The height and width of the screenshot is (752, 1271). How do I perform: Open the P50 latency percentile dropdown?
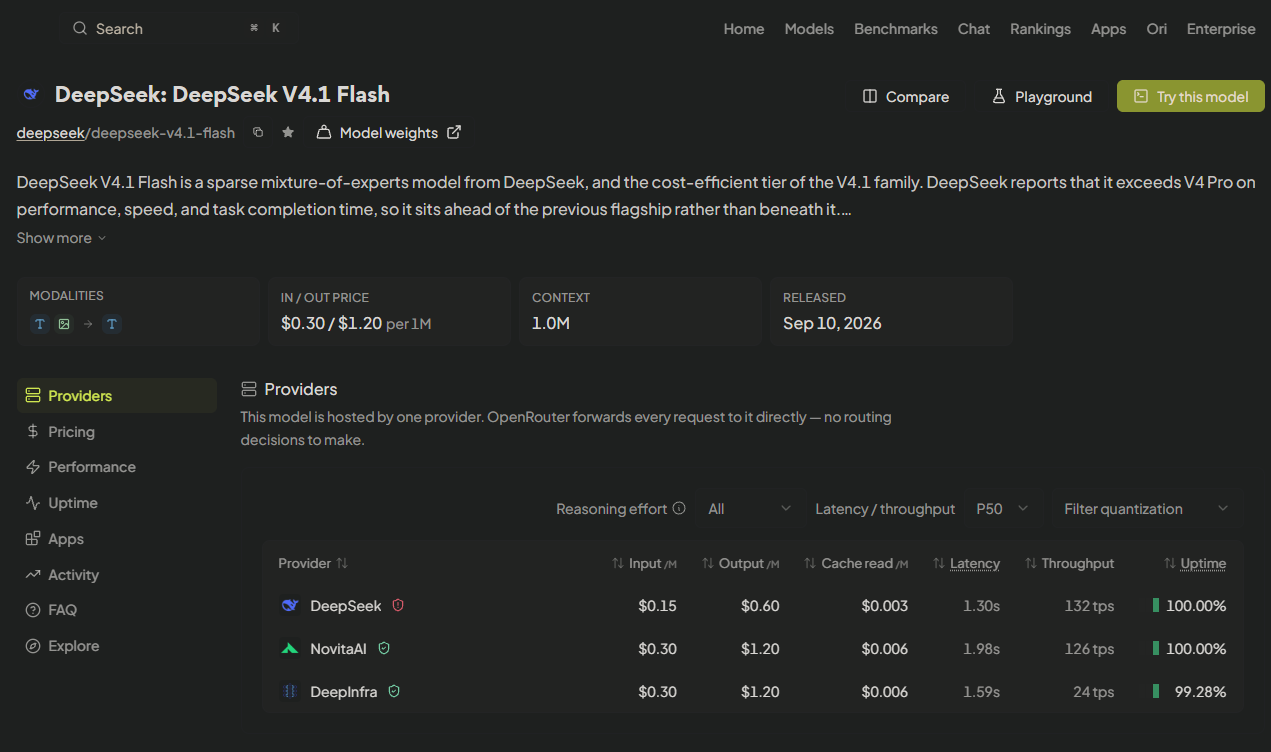coord(1003,509)
